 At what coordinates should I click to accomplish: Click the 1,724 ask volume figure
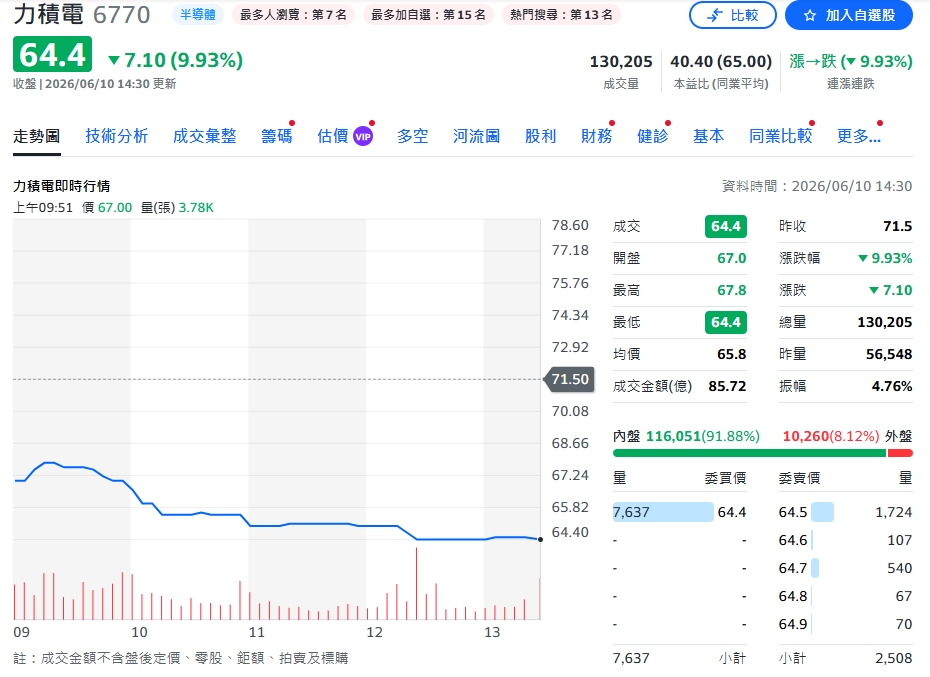coord(893,512)
